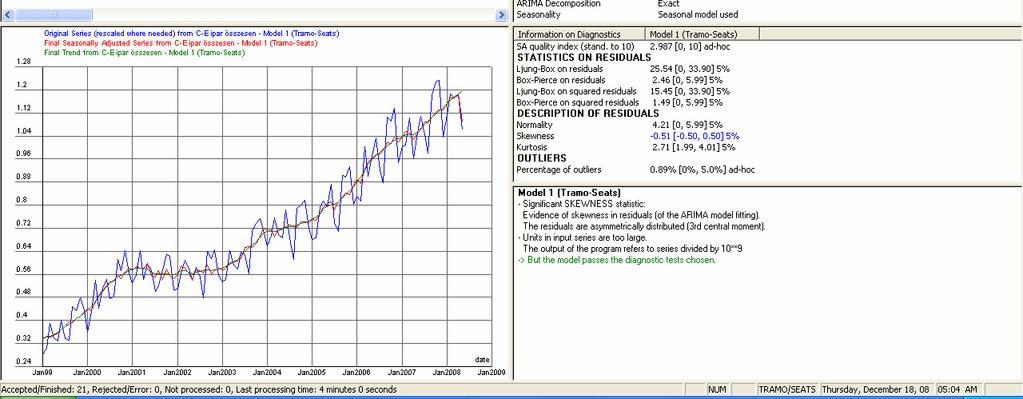Click the TRAMO/SEATS status bar cell
This screenshot has width=1023, height=399.
click(x=787, y=389)
